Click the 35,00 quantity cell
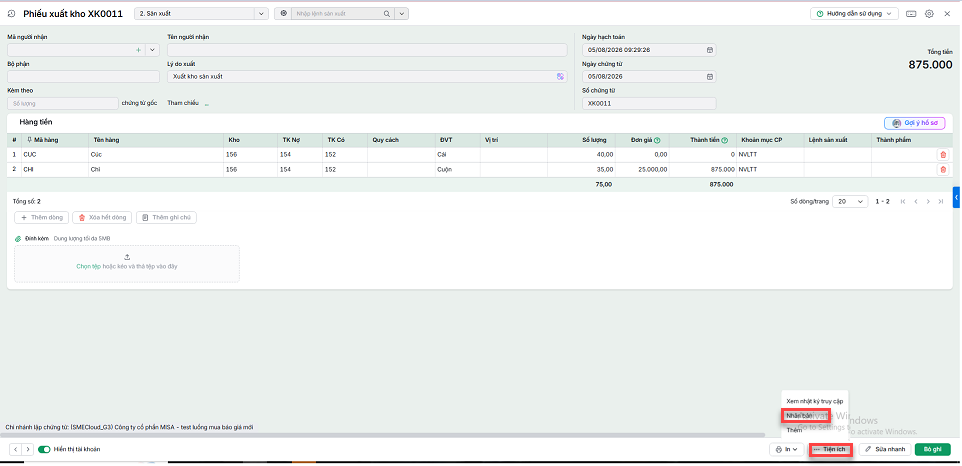Screen dimensions: 962x466 click(x=582, y=170)
